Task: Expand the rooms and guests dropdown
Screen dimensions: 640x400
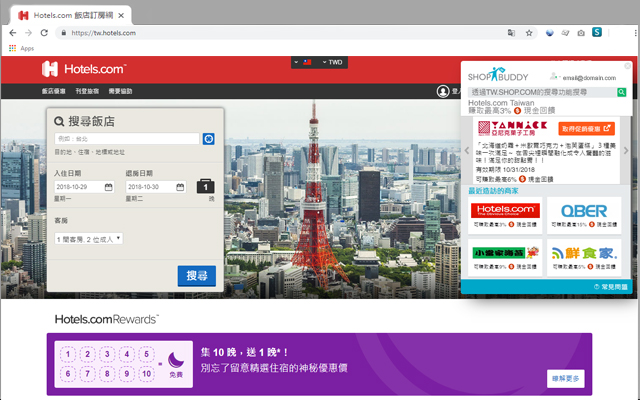Action: (89, 239)
